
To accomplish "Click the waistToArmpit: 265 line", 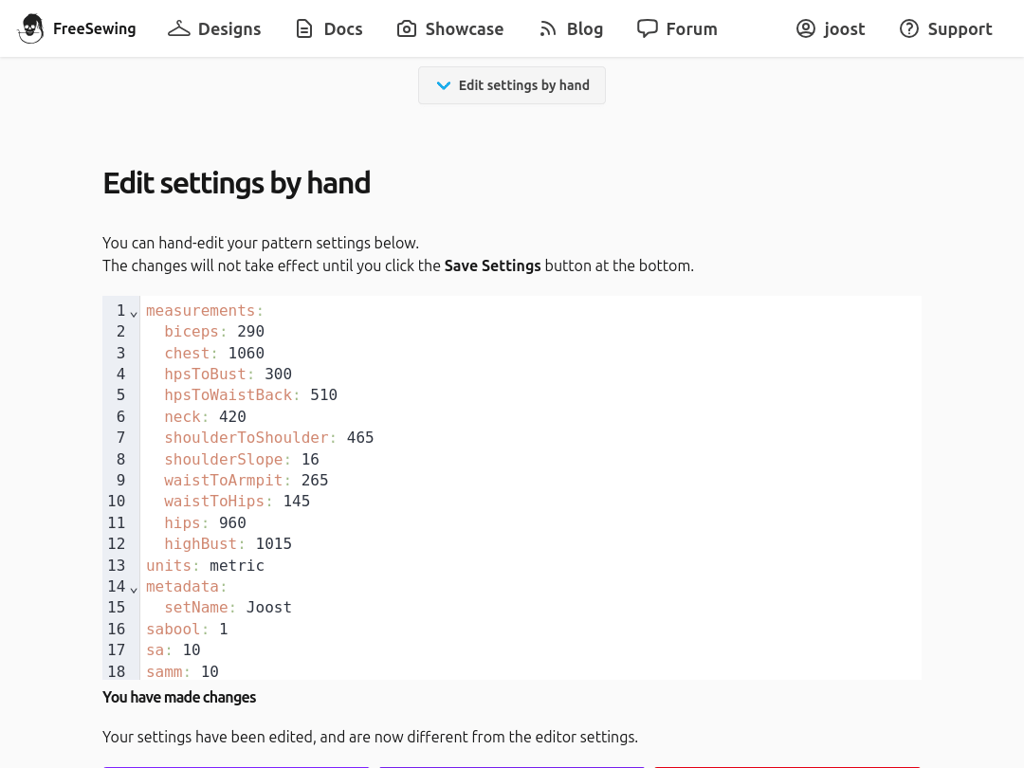I will click(x=246, y=480).
